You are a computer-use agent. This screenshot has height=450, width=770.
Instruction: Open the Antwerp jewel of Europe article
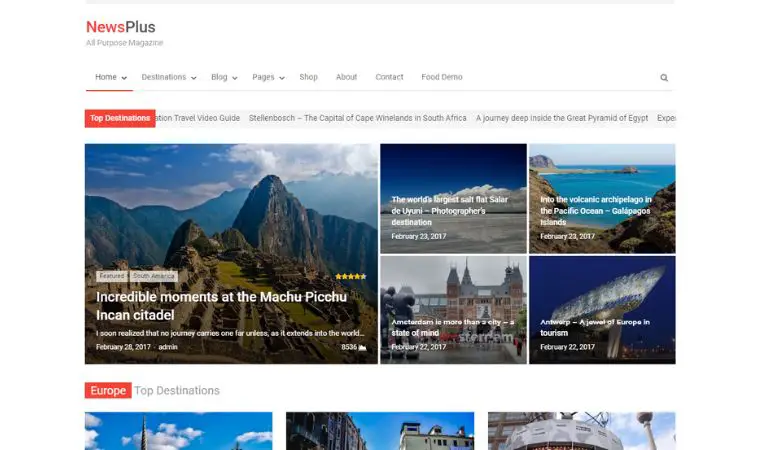(595, 328)
